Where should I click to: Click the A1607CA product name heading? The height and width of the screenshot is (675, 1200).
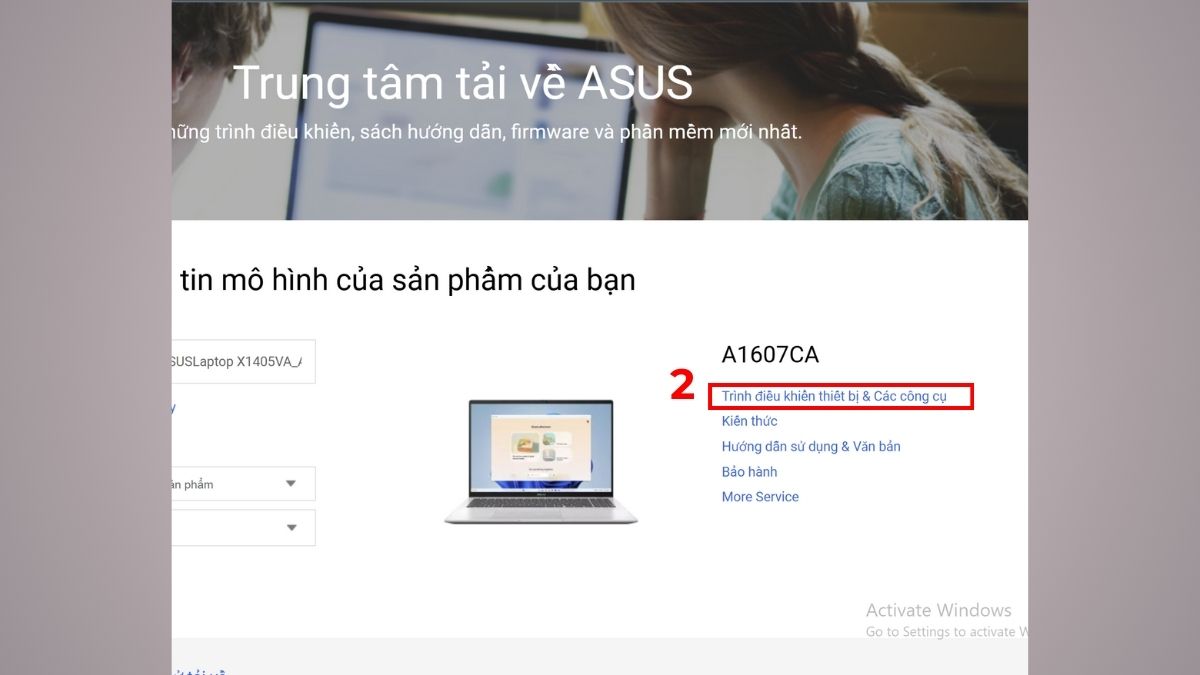click(x=770, y=354)
